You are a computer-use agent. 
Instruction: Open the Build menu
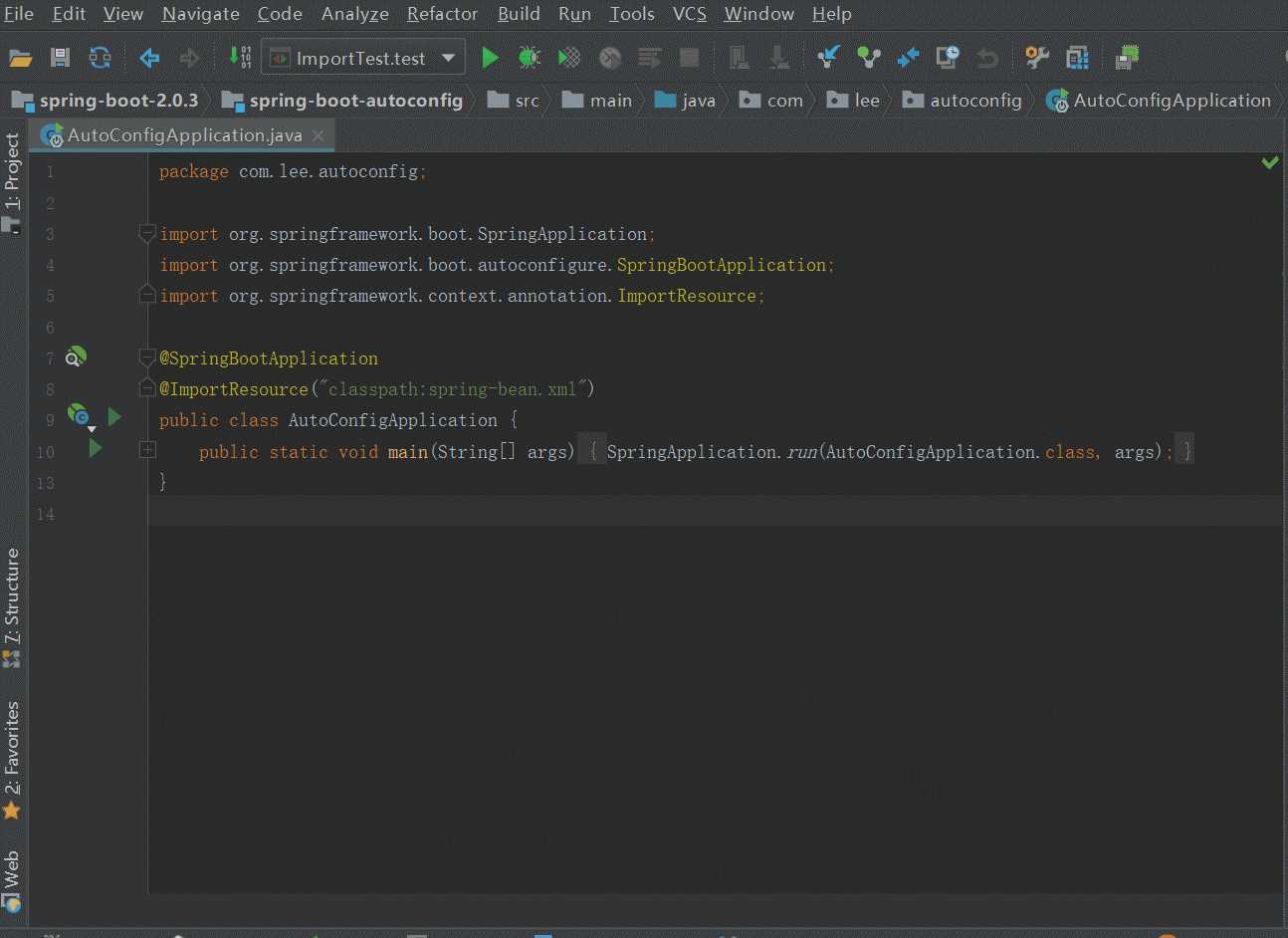tap(519, 14)
